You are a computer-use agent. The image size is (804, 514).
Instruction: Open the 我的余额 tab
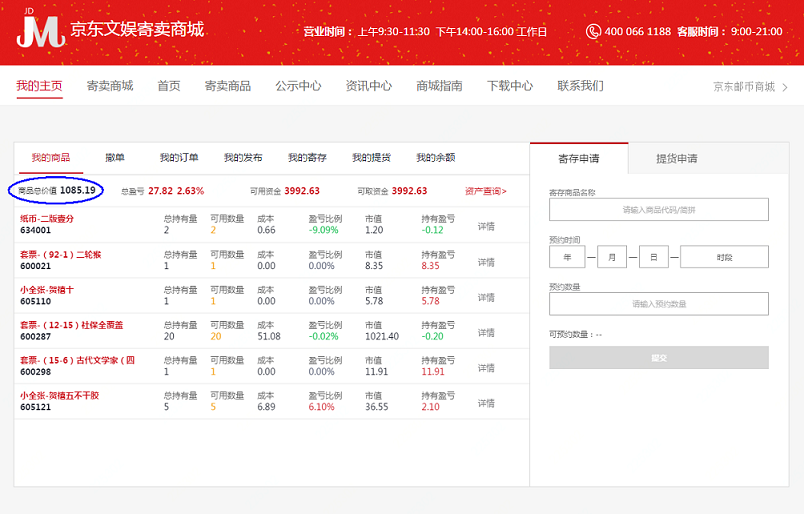[x=435, y=158]
